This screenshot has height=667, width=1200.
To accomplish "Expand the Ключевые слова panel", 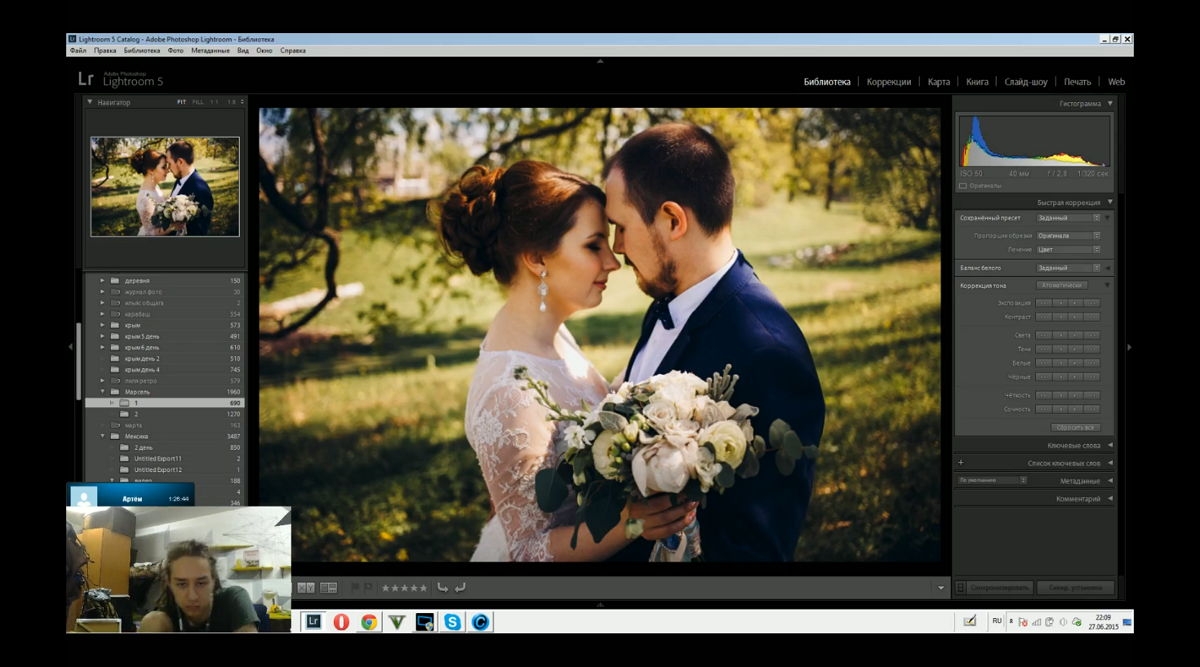I will pyautogui.click(x=1110, y=445).
